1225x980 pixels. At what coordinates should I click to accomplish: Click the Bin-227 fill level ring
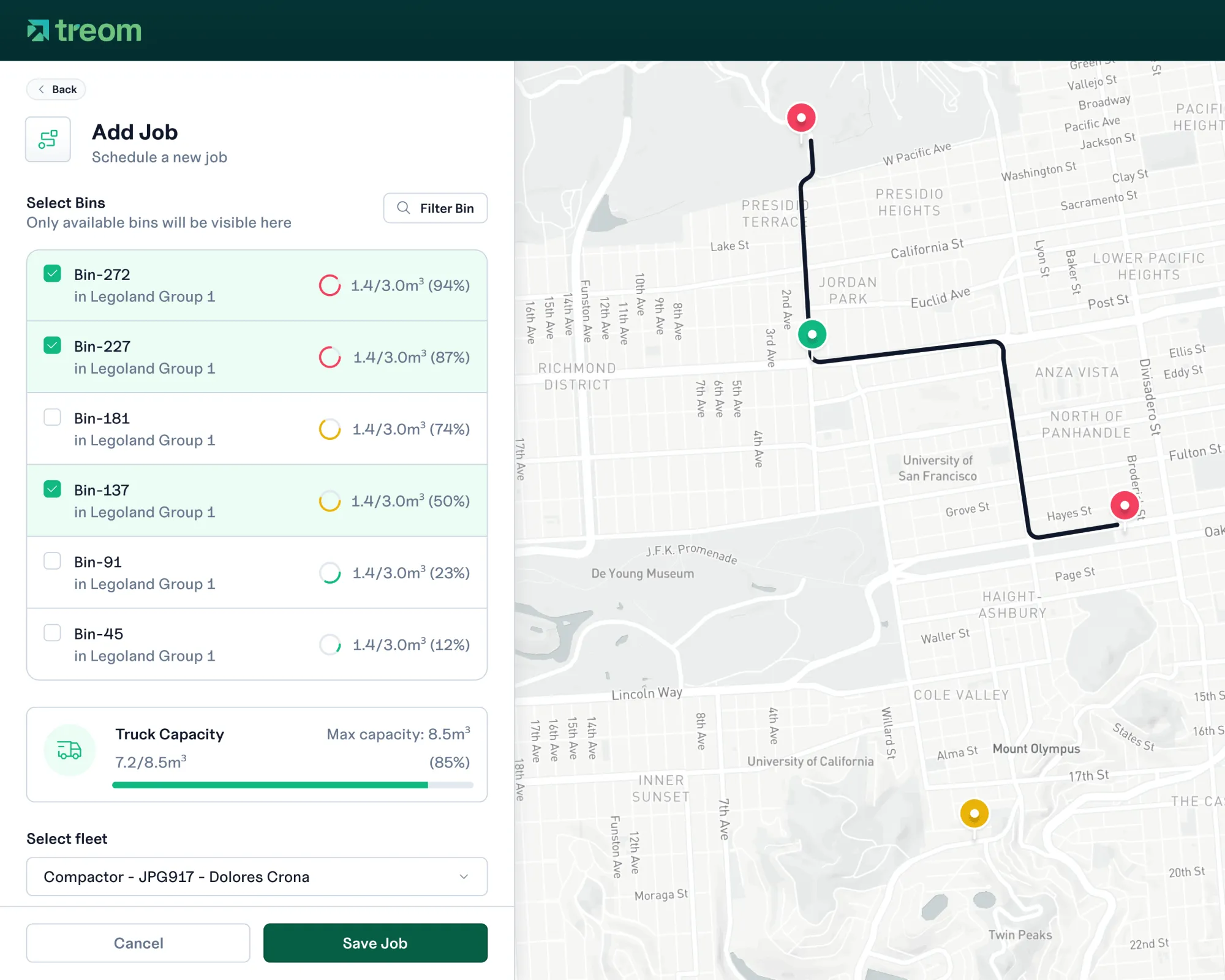(330, 357)
